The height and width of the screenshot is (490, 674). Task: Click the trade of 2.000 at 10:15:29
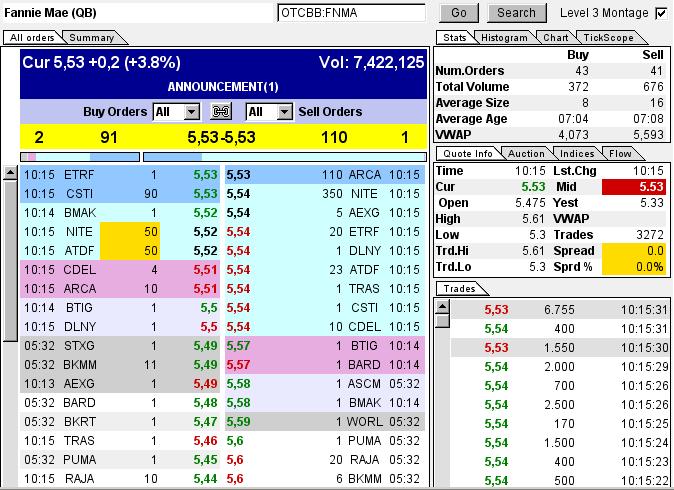click(560, 367)
